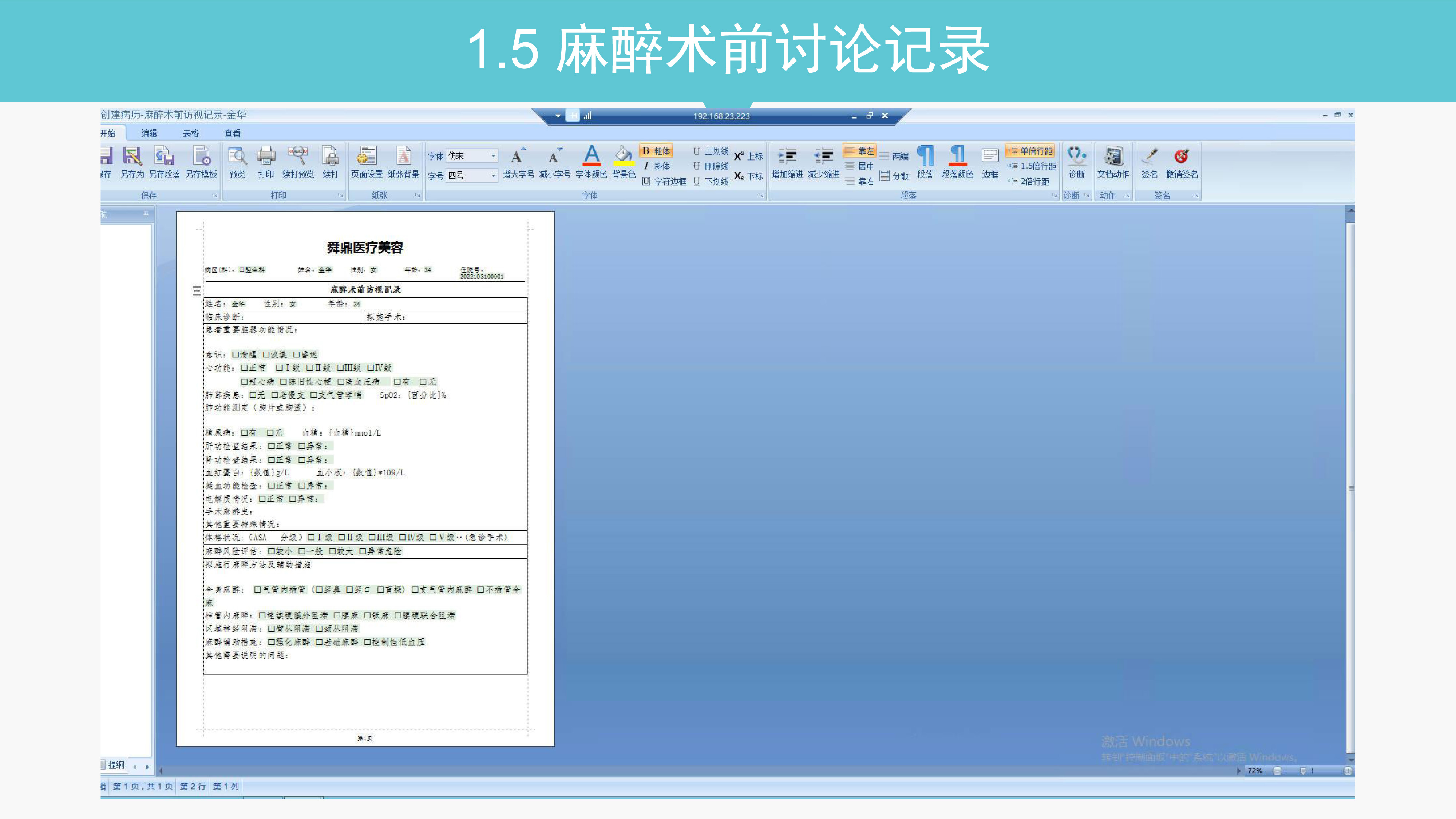Check the 臂丛阻滞 checkbox
Image resolution: width=1456 pixels, height=819 pixels.
(271, 629)
